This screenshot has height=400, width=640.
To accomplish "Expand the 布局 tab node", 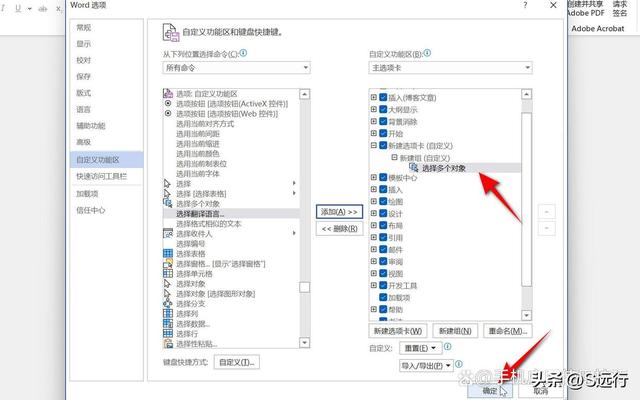I will point(373,225).
